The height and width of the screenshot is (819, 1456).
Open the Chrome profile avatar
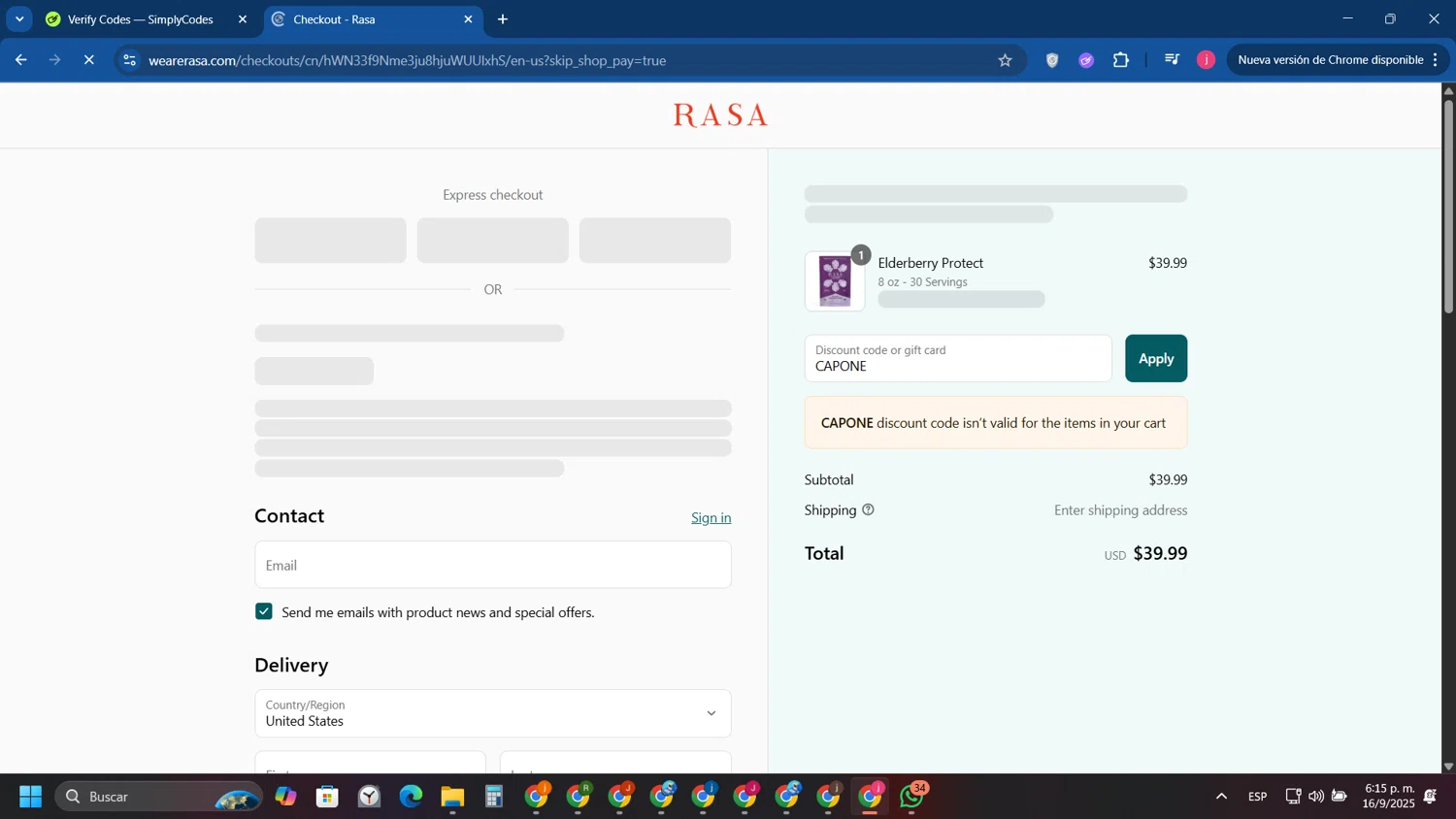point(1206,60)
